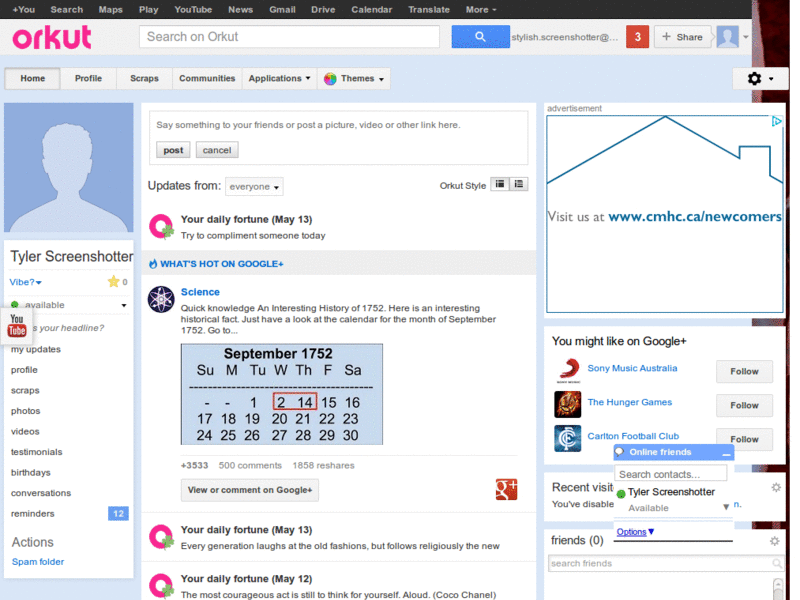
Task: Click the YouTube icon in the left sidebar
Action: [x=17, y=326]
